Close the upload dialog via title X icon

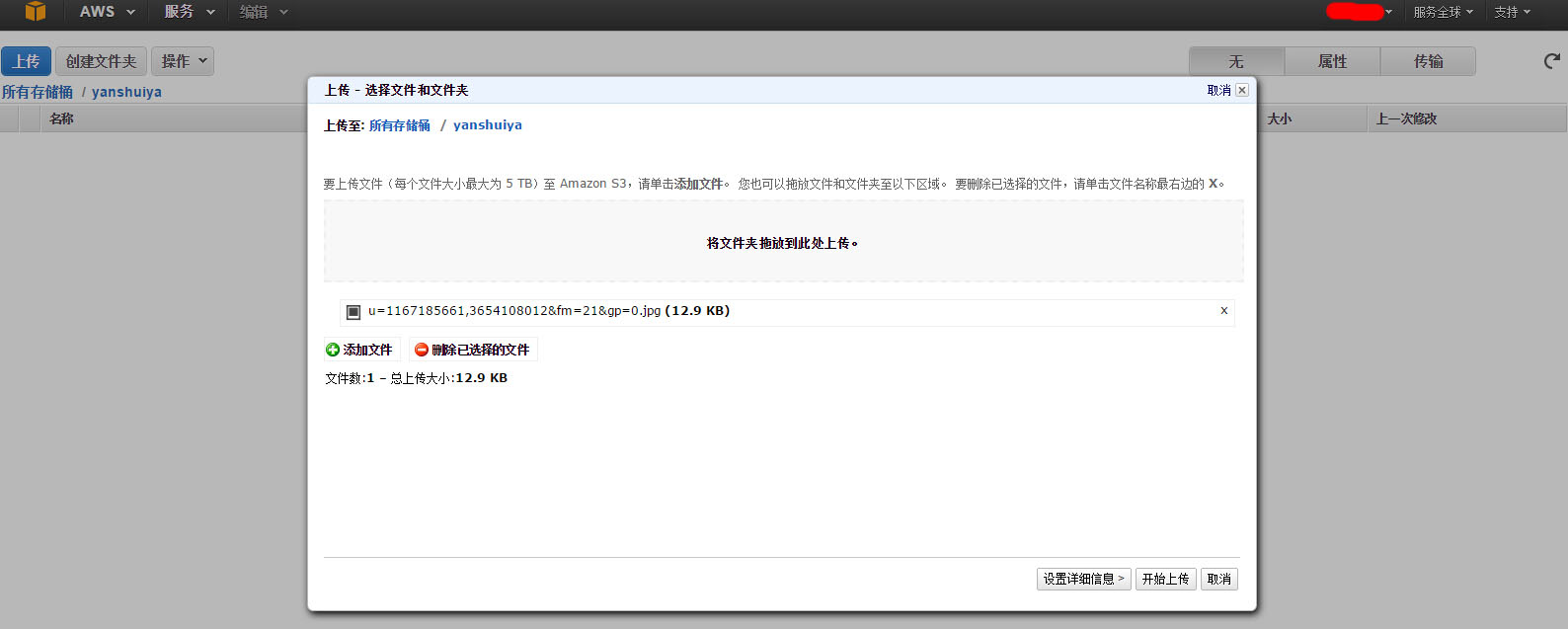coord(1242,90)
